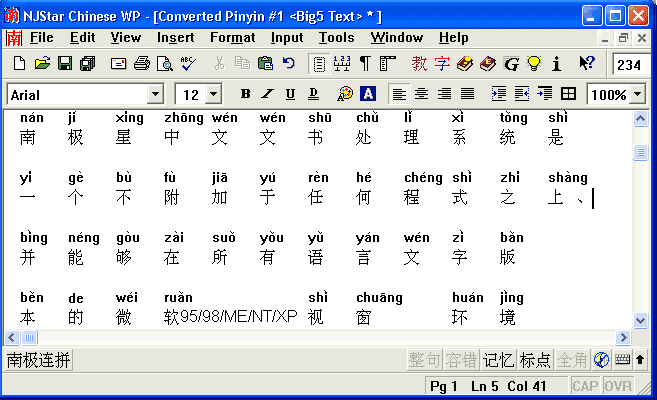Click the vertical scrollbar down arrow
Viewport: 657px width, 400px height.
[640, 321]
